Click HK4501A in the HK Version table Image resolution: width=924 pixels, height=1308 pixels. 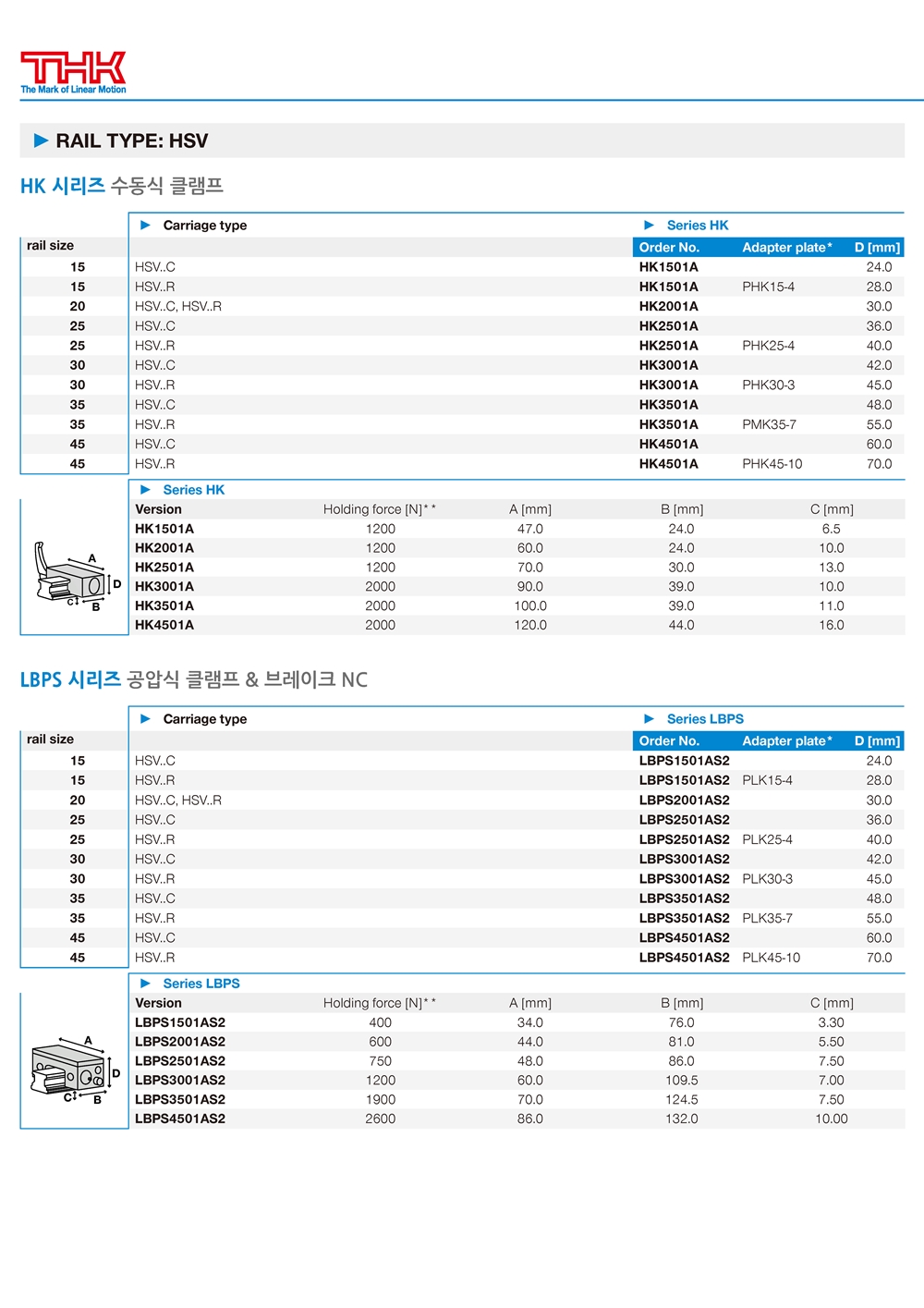(x=164, y=625)
